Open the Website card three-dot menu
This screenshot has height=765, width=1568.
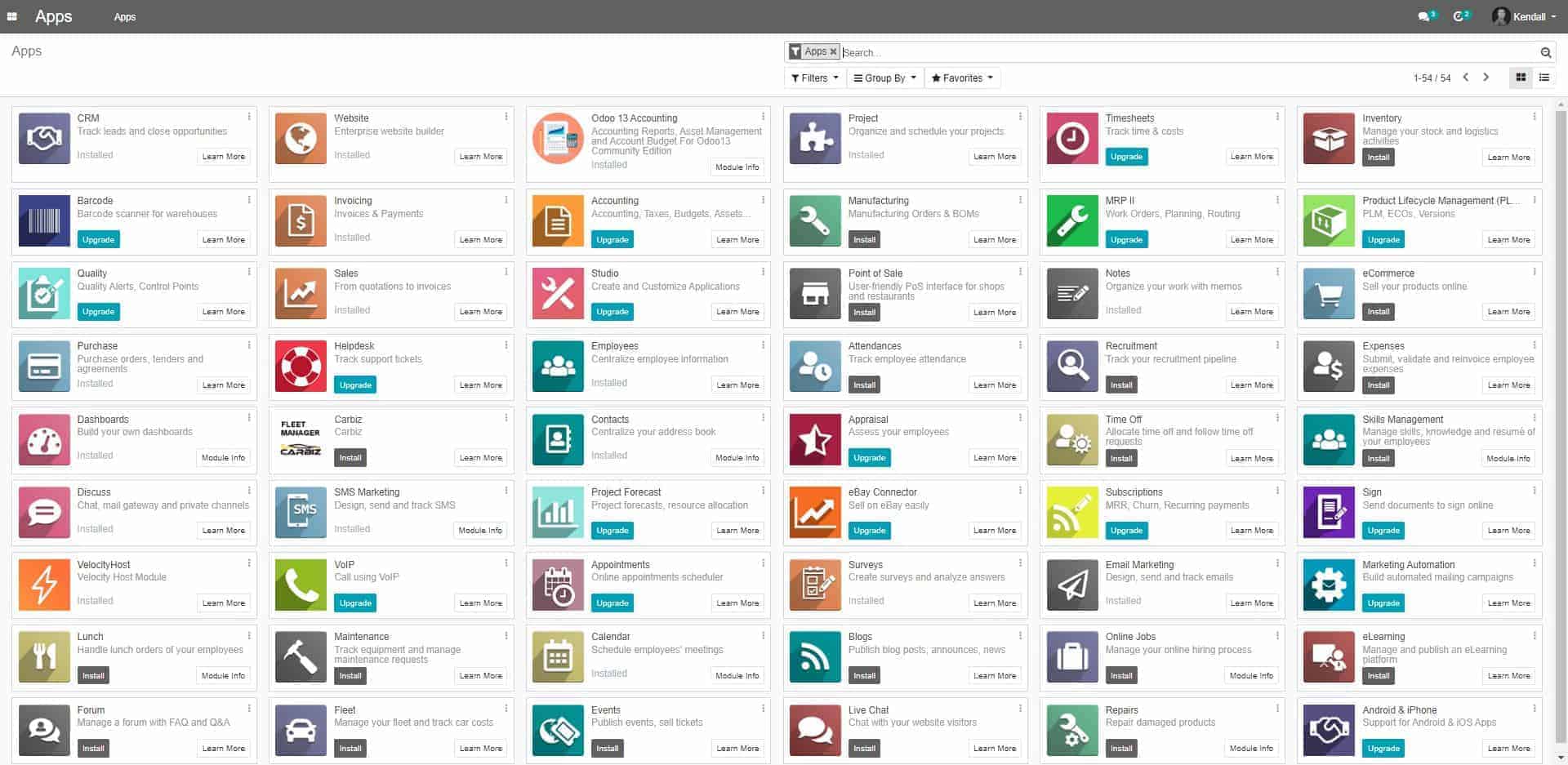[x=506, y=117]
